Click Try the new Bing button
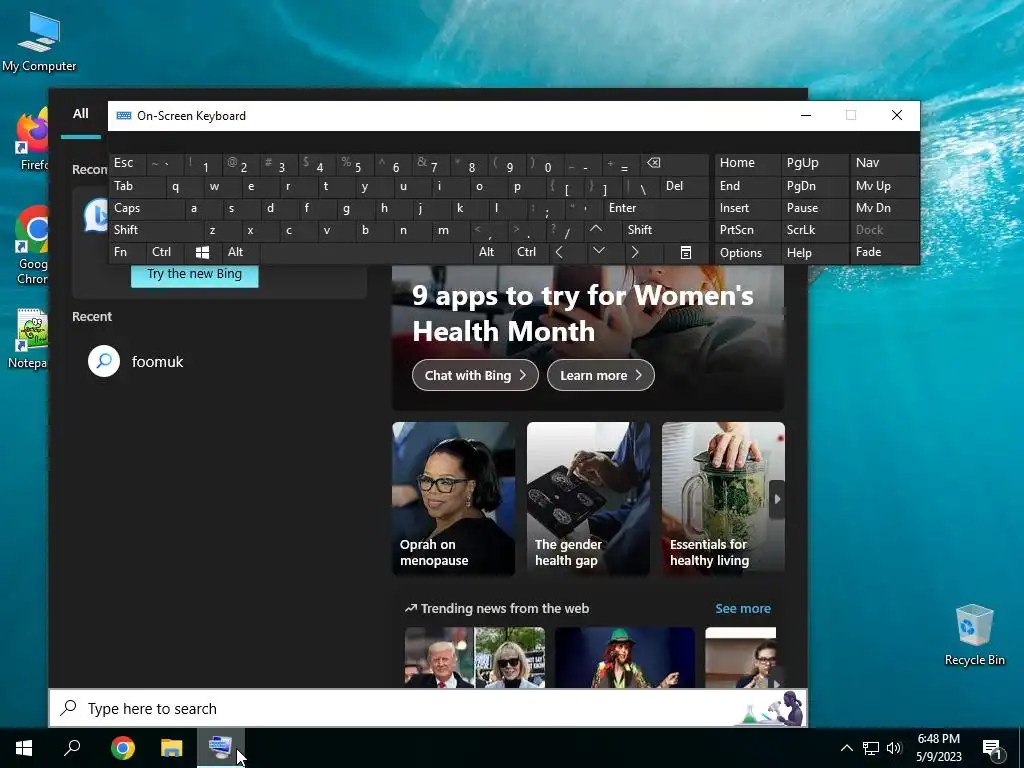1024x768 pixels. pyautogui.click(x=195, y=274)
